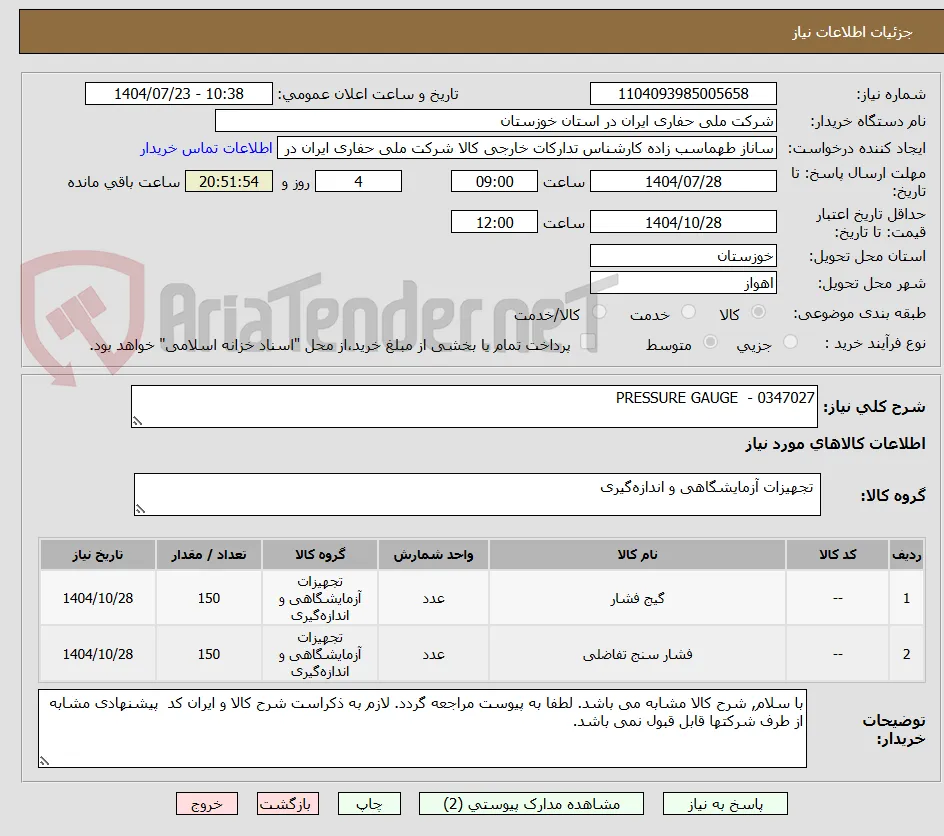Click the resize handle of گروه کالا box
The image size is (944, 836).
(140, 509)
